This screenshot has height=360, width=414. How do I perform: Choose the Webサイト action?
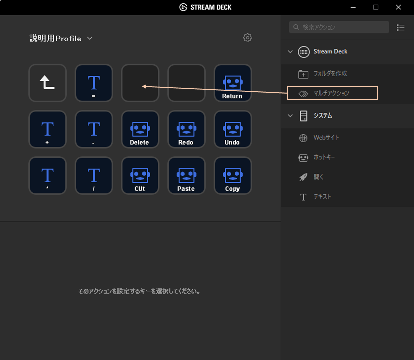pyautogui.click(x=347, y=138)
